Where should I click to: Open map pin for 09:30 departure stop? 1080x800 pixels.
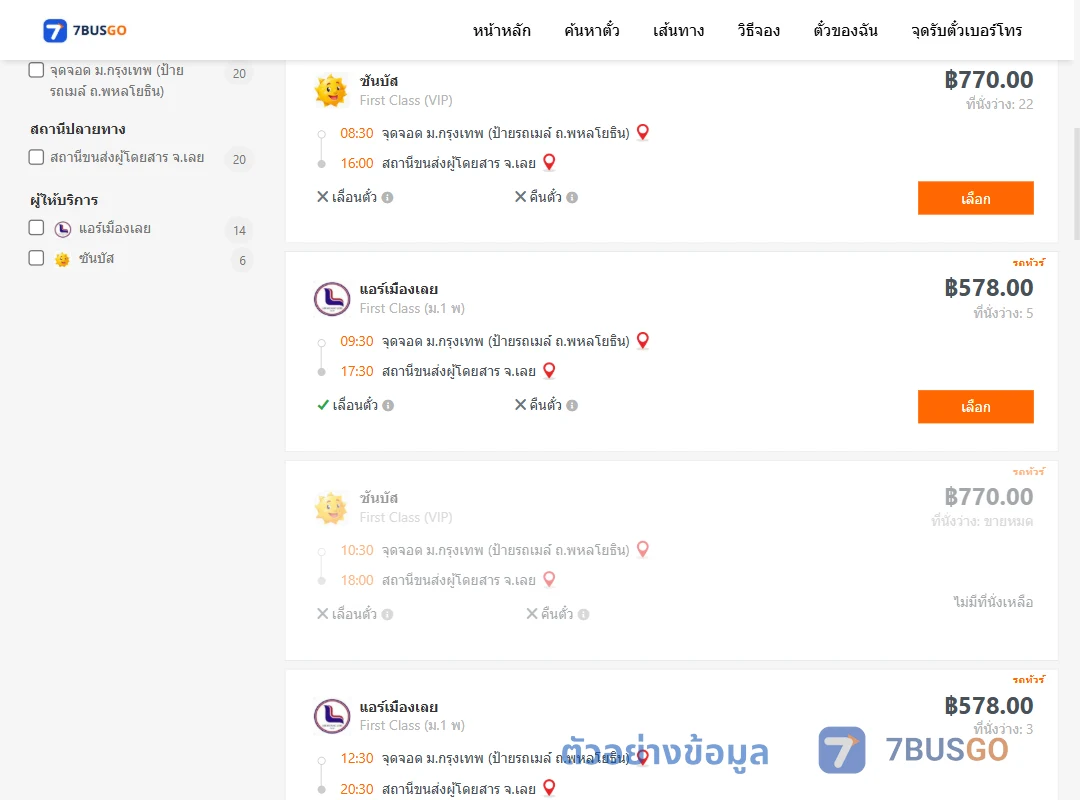643,340
